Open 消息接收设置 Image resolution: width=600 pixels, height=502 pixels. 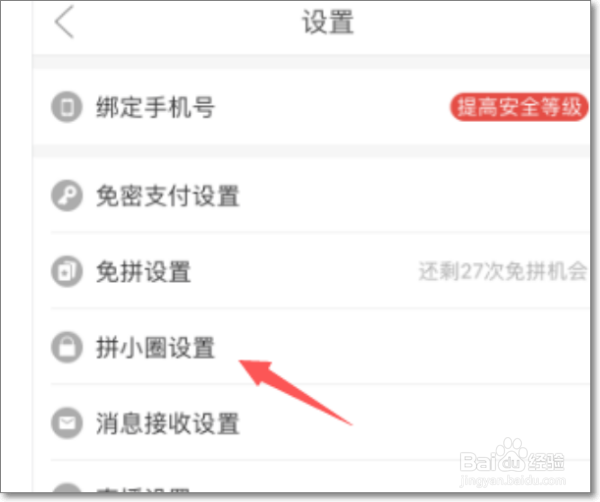311,422
